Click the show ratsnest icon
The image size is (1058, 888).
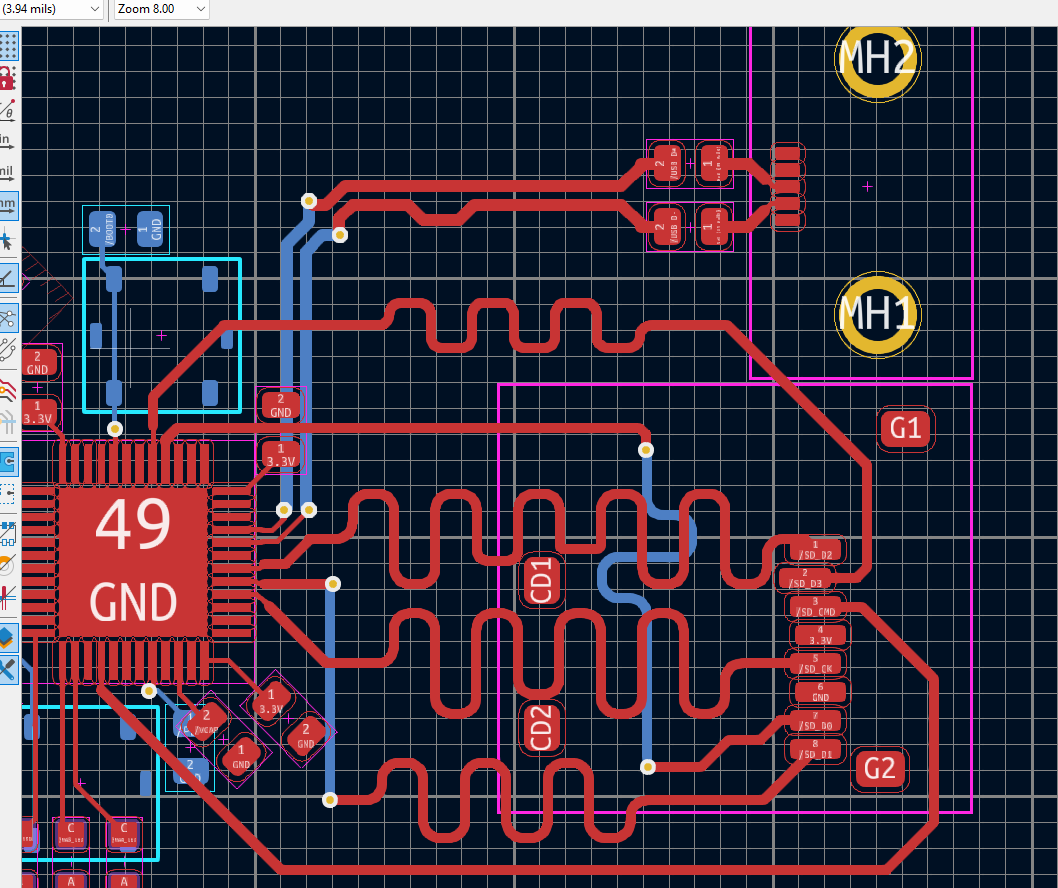(x=10, y=318)
